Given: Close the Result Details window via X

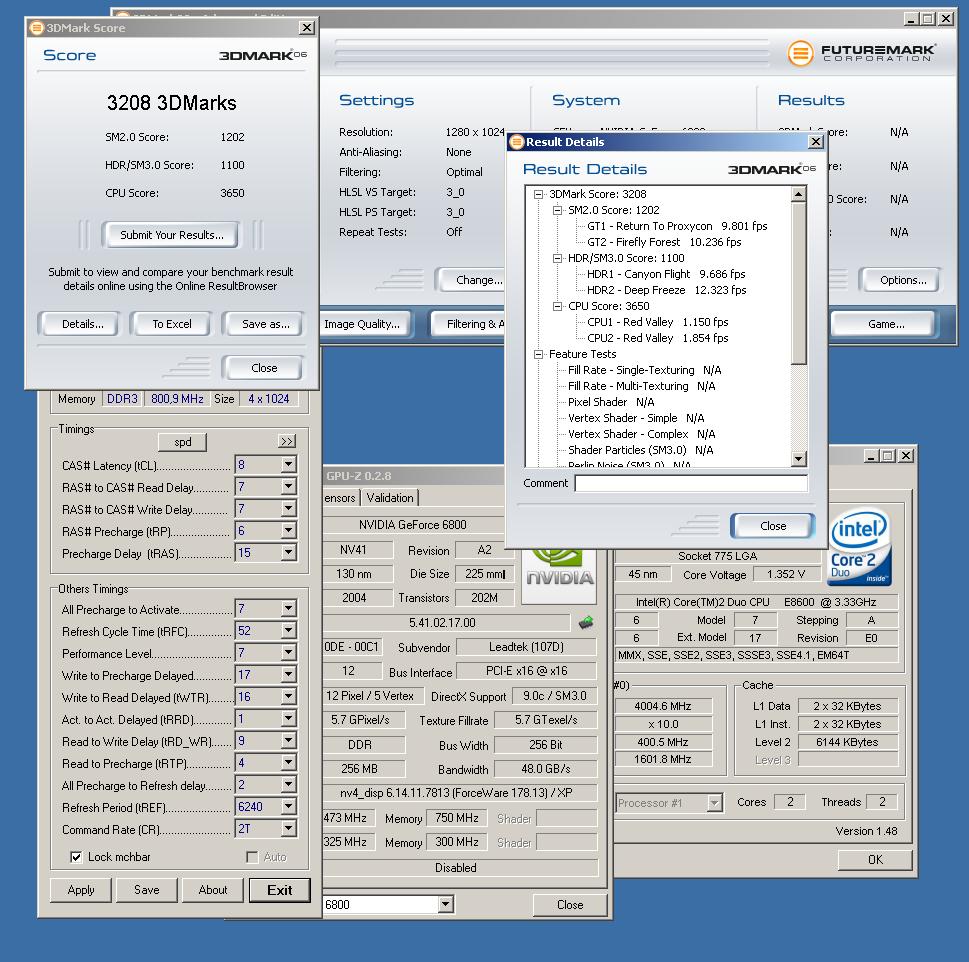Looking at the screenshot, I should pyautogui.click(x=816, y=142).
